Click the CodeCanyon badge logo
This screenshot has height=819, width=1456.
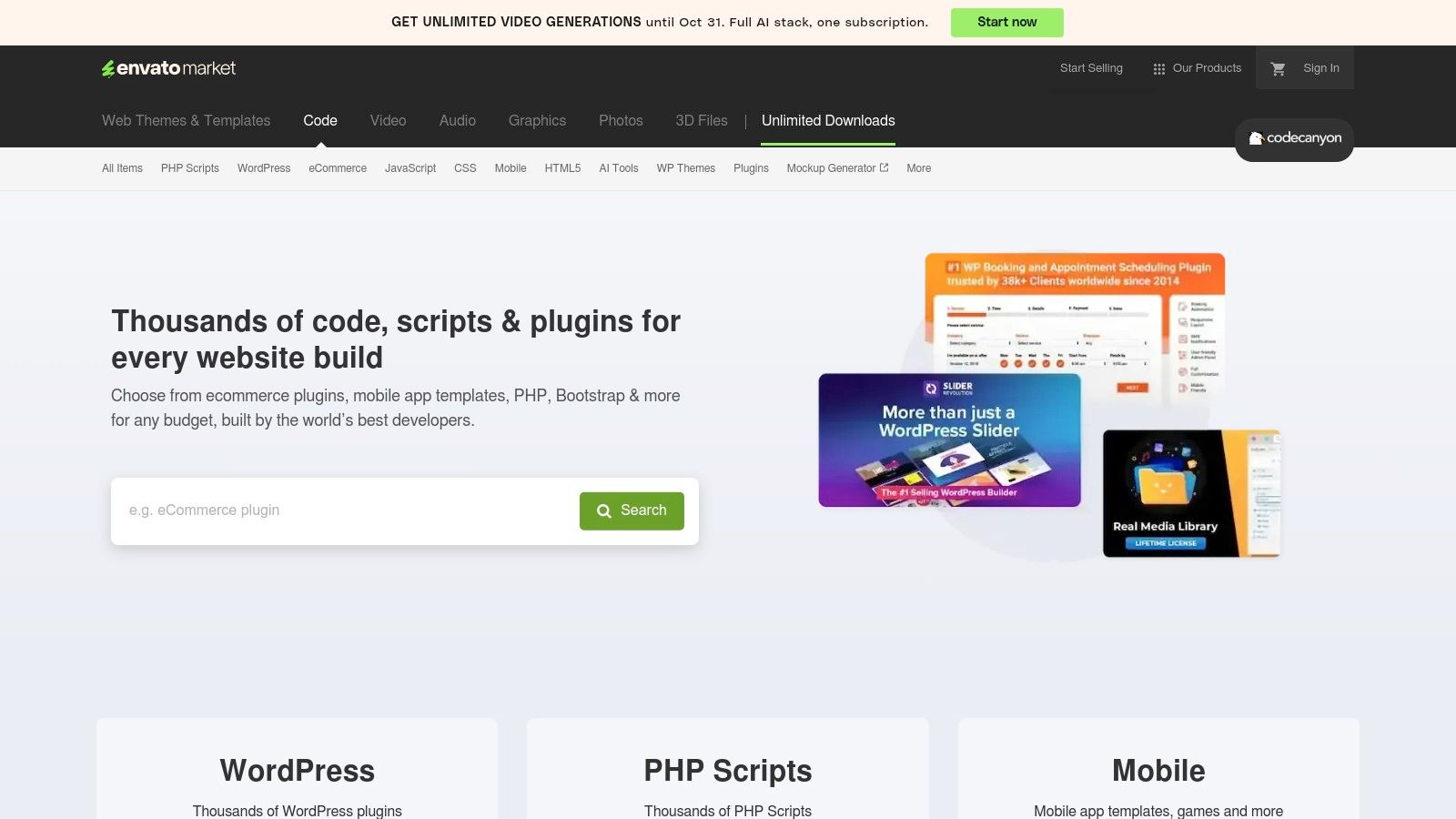(x=1294, y=138)
